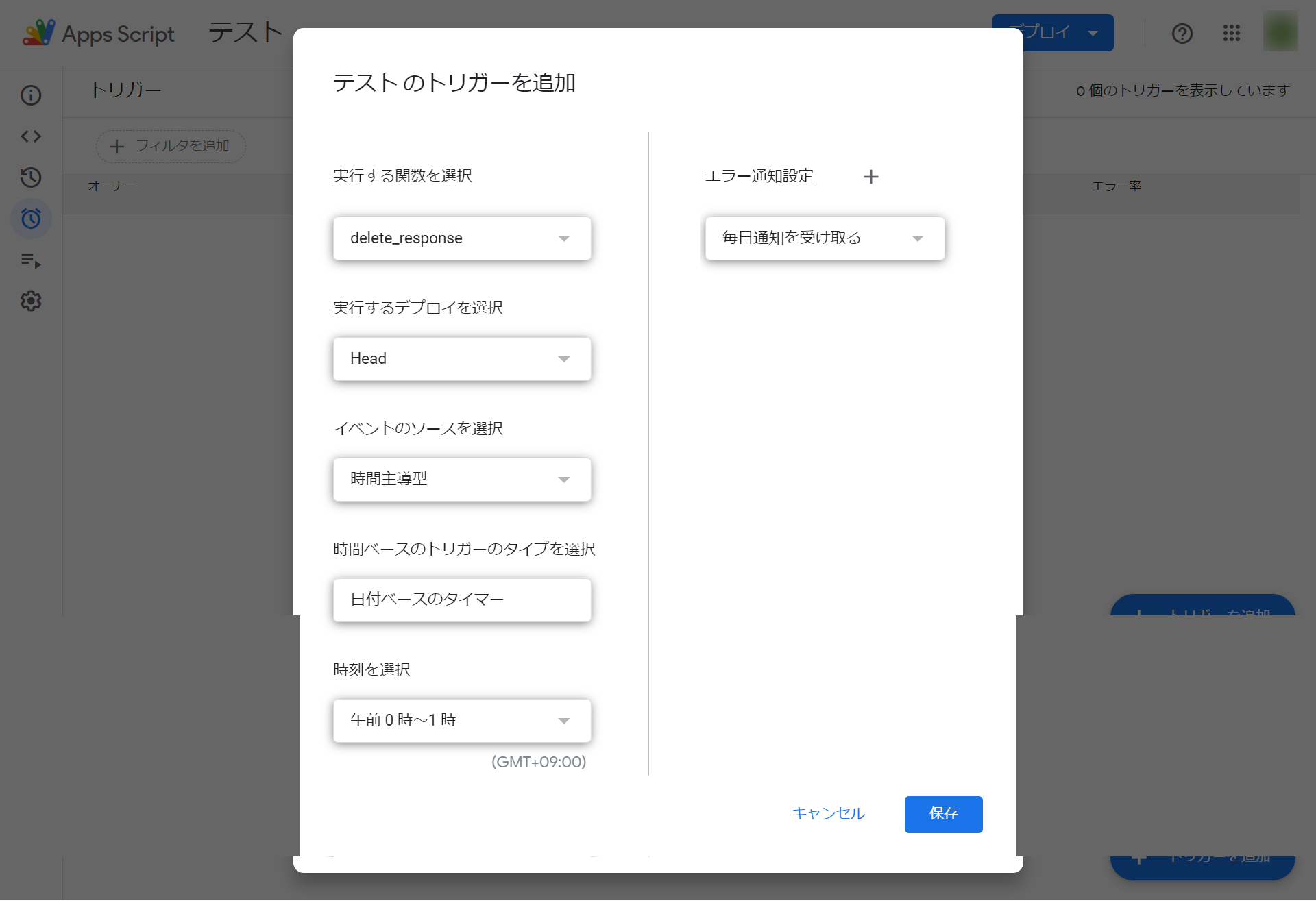Click 保存 to save the trigger
The width and height of the screenshot is (1316, 901).
click(943, 814)
